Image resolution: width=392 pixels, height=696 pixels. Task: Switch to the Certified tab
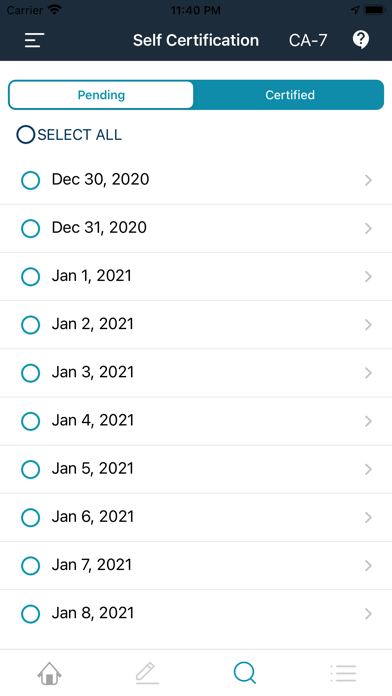pyautogui.click(x=290, y=95)
